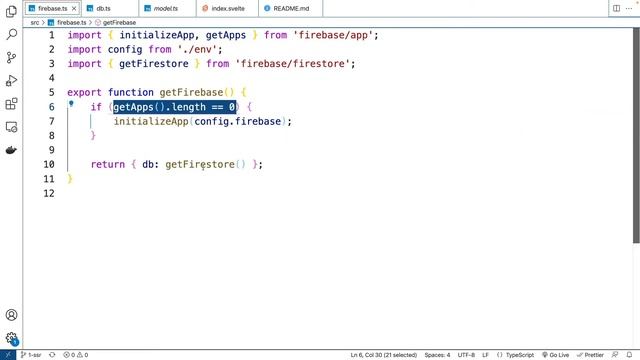Change indentation via Spaces: 4
Viewport: 640px width, 360px height.
(x=437, y=355)
